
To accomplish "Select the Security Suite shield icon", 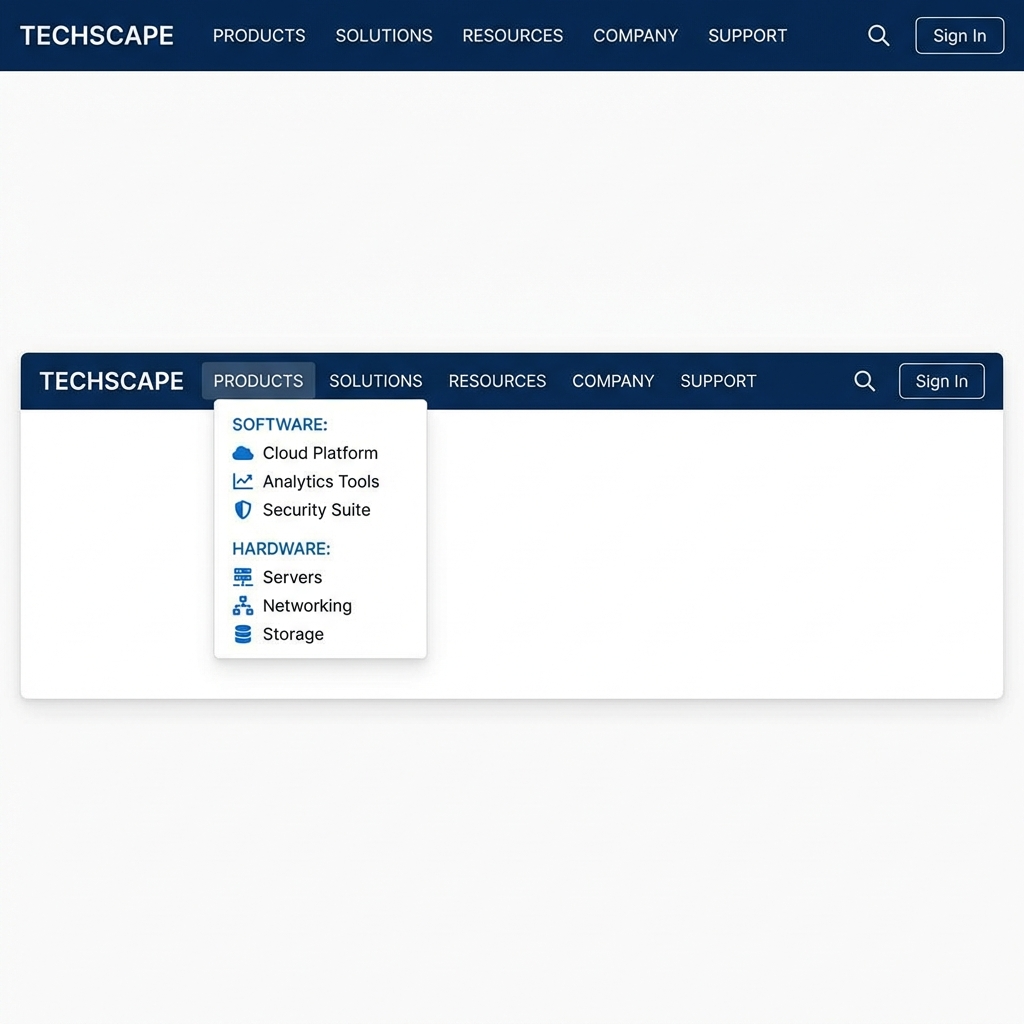I will tap(242, 510).
